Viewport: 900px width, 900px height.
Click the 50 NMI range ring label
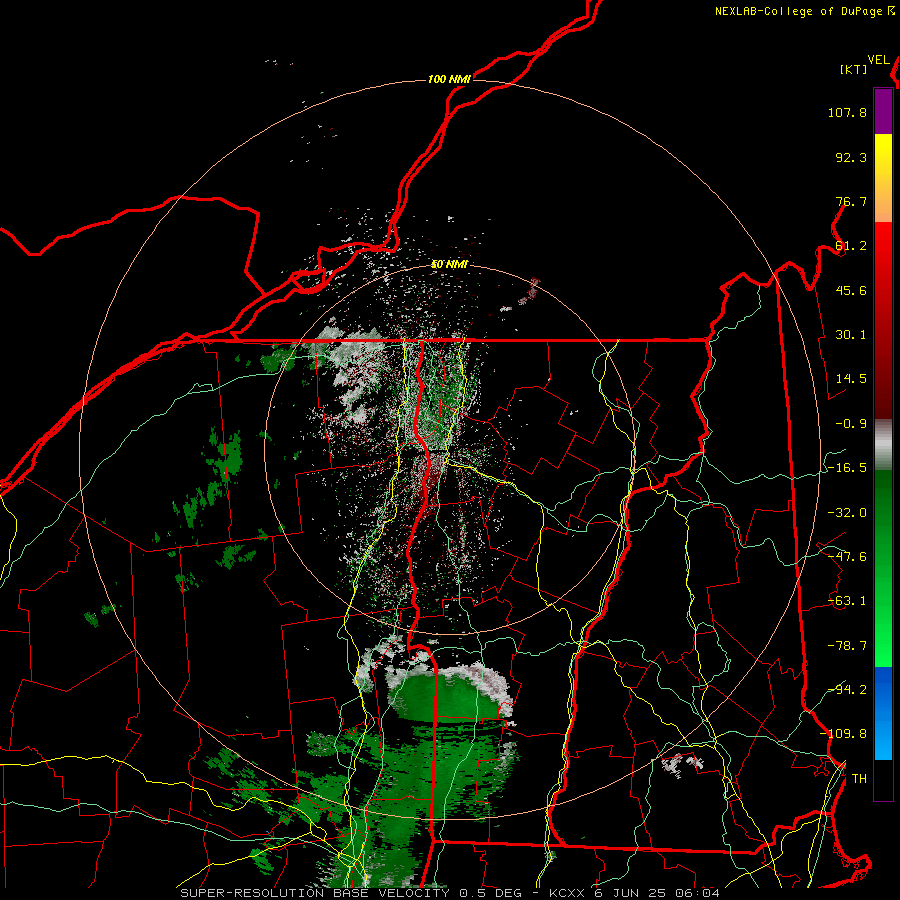point(449,265)
